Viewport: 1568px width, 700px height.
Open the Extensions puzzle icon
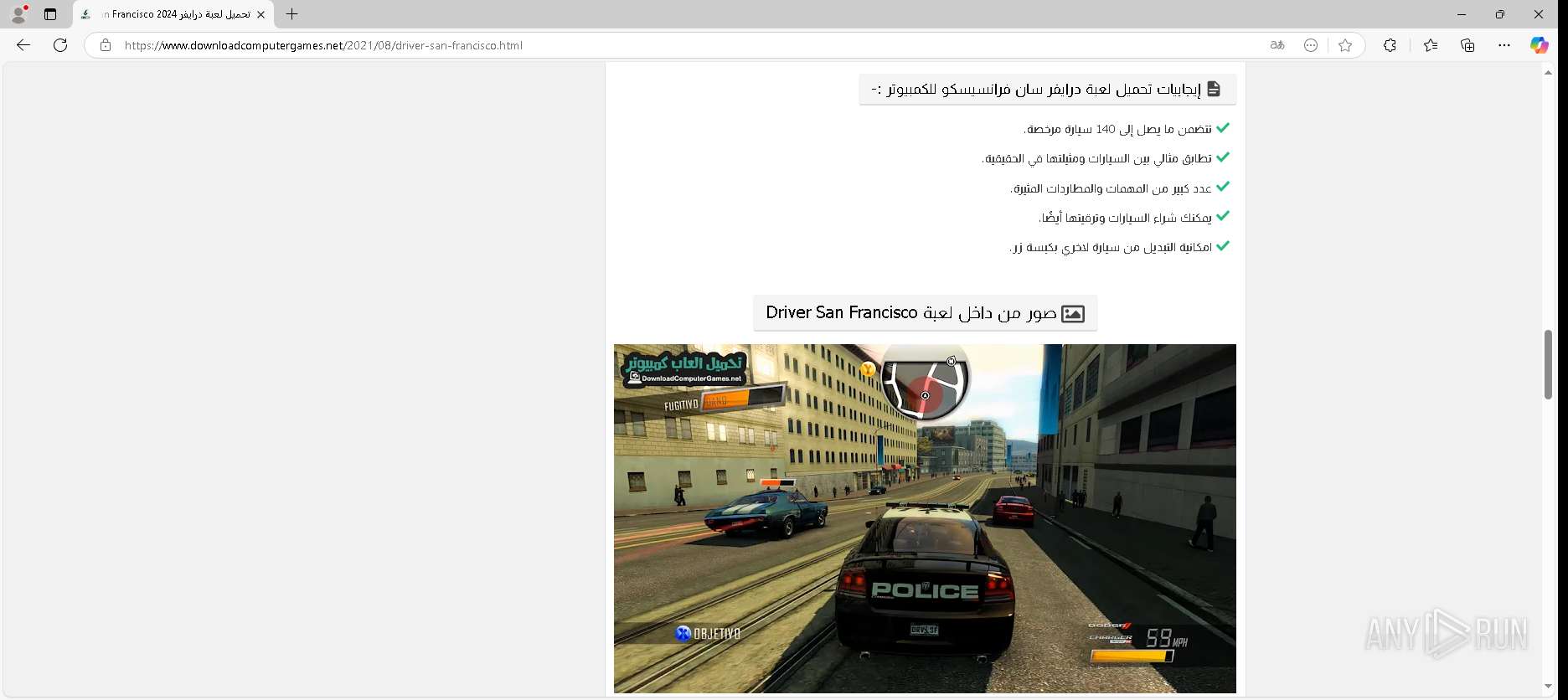pyautogui.click(x=1390, y=45)
